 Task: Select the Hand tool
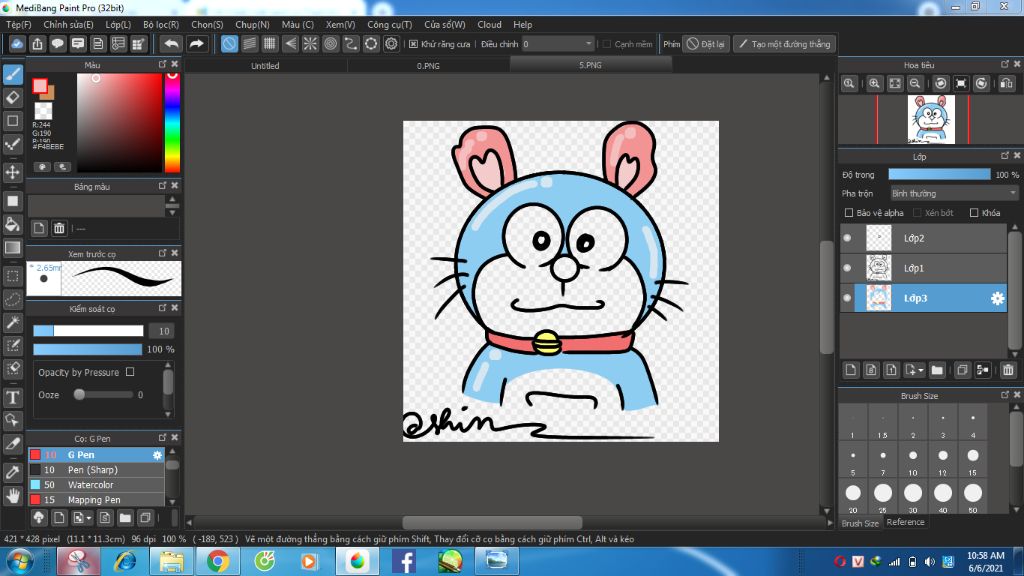(x=13, y=496)
